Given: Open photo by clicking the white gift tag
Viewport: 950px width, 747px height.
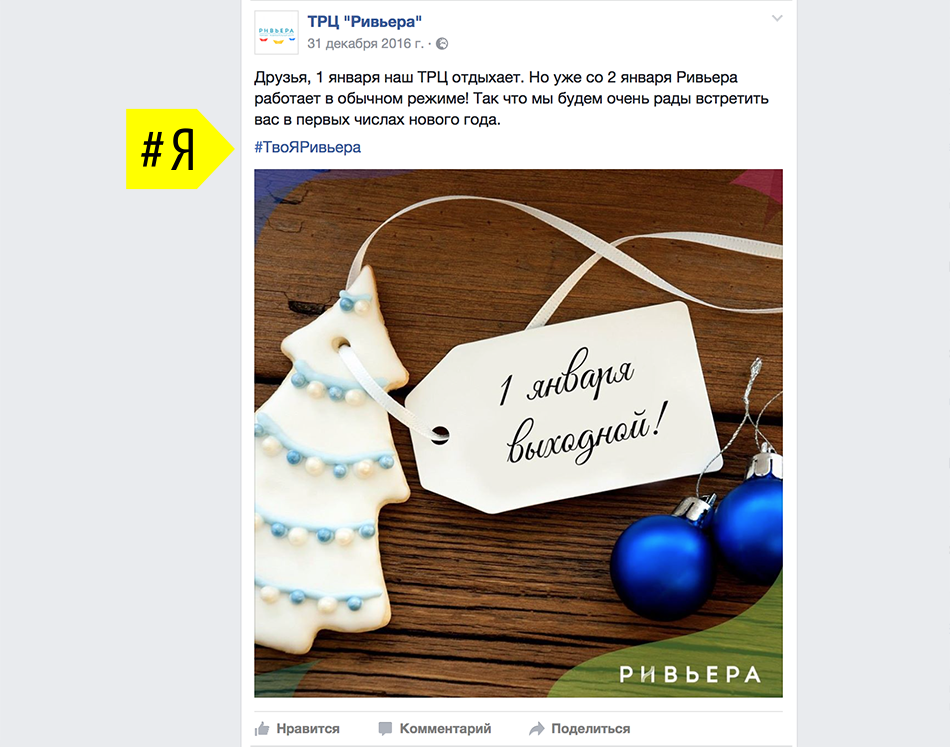Looking at the screenshot, I should click(x=563, y=407).
